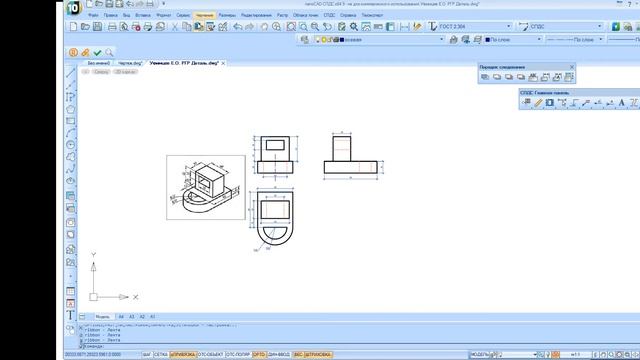Click the МОДЕЛЬ button in status bar
The height and width of the screenshot is (360, 640).
(x=480, y=355)
